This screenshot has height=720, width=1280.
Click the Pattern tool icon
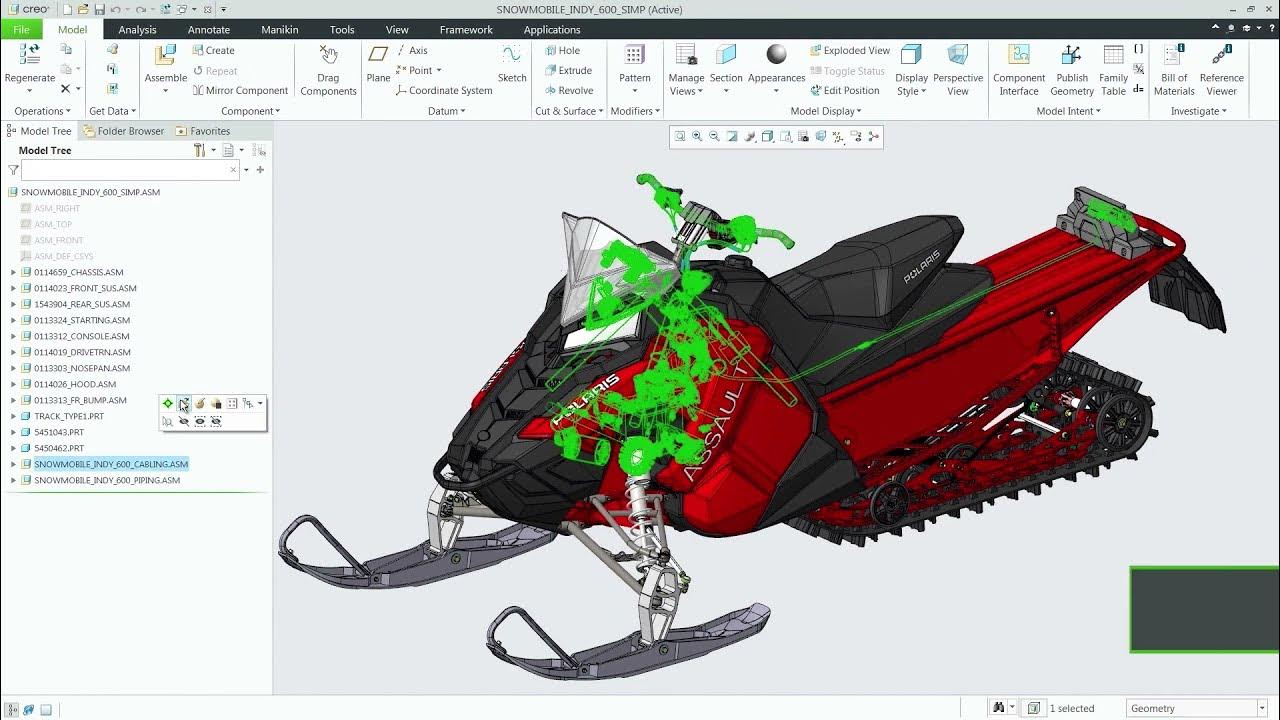(x=634, y=54)
